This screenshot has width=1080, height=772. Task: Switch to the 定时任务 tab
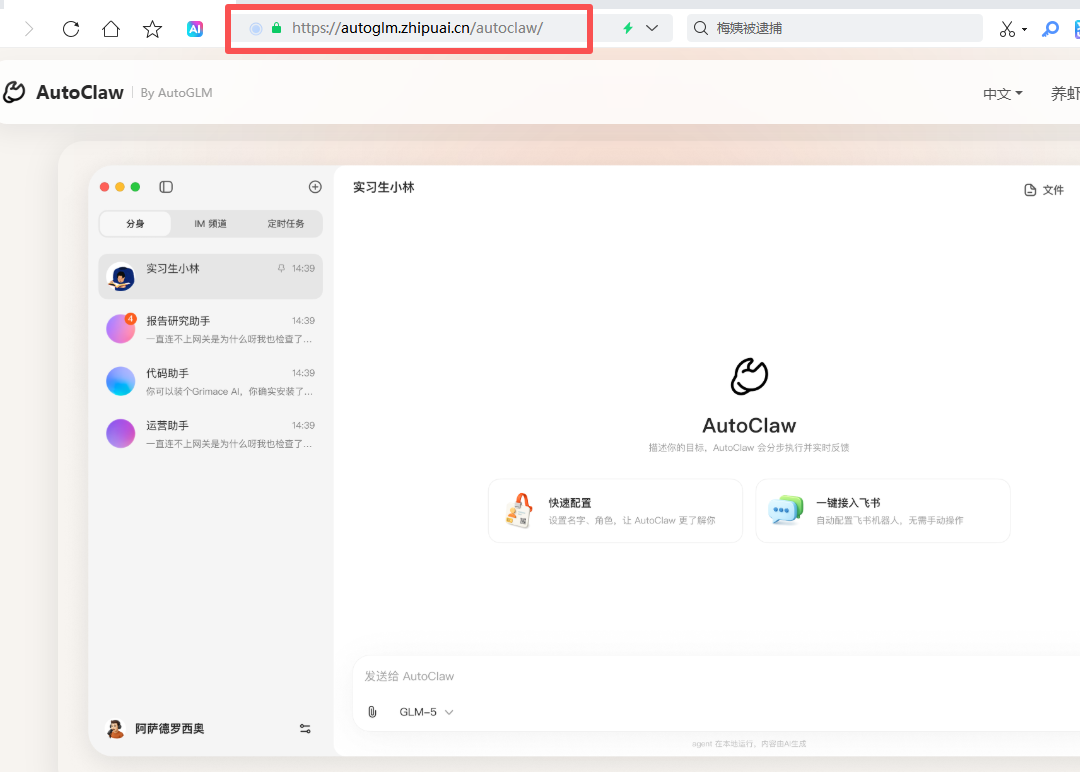285,224
